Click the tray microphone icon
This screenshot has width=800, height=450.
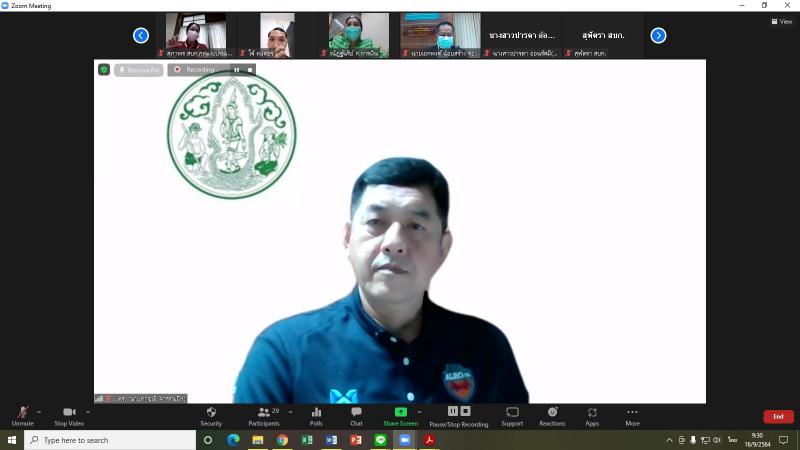tap(693, 440)
